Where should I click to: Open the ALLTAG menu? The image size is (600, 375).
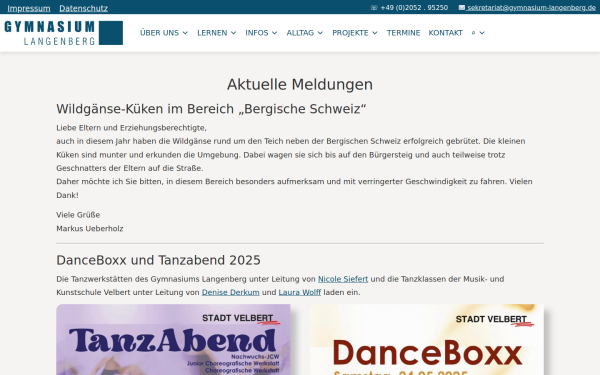click(300, 33)
